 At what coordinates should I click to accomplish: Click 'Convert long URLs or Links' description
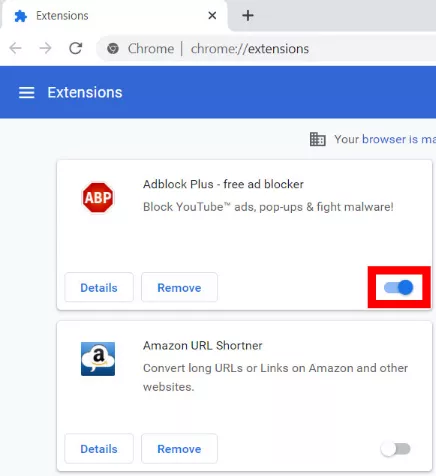(x=275, y=377)
